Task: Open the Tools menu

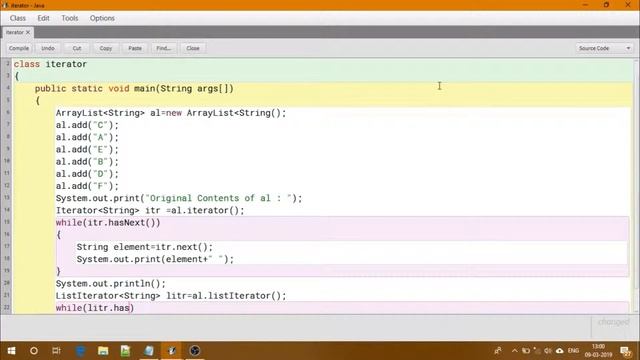Action: click(69, 18)
